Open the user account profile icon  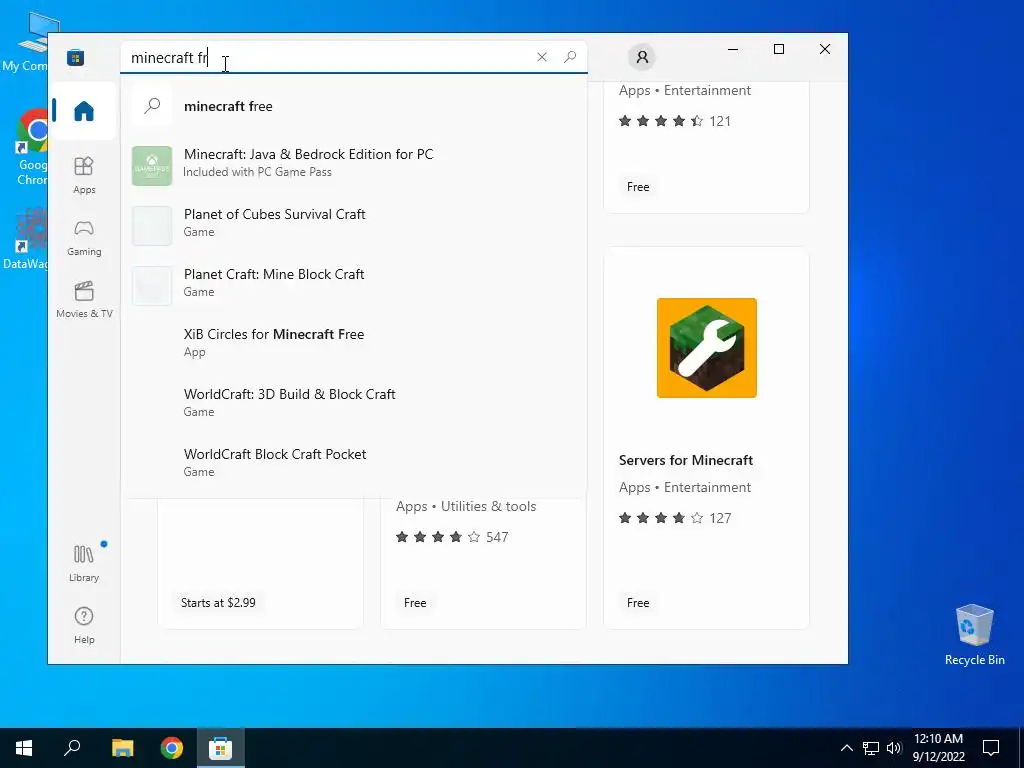point(642,57)
